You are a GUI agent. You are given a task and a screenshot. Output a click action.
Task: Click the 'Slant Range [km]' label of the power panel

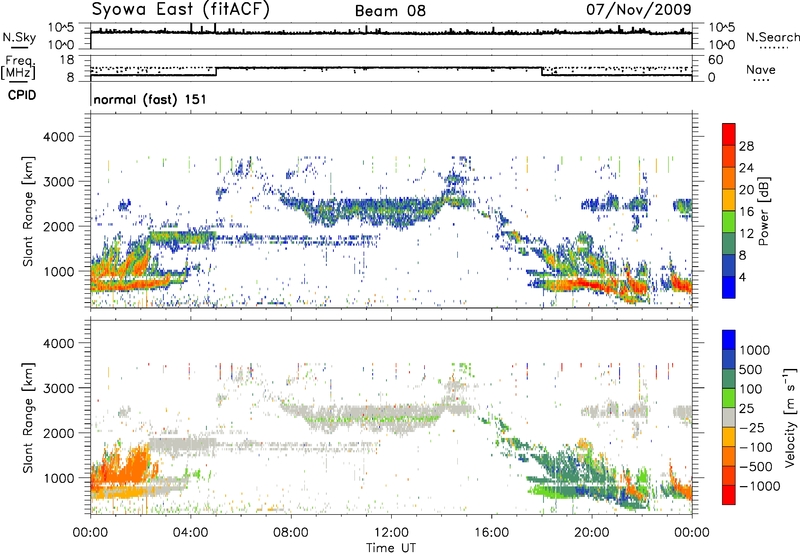click(28, 211)
